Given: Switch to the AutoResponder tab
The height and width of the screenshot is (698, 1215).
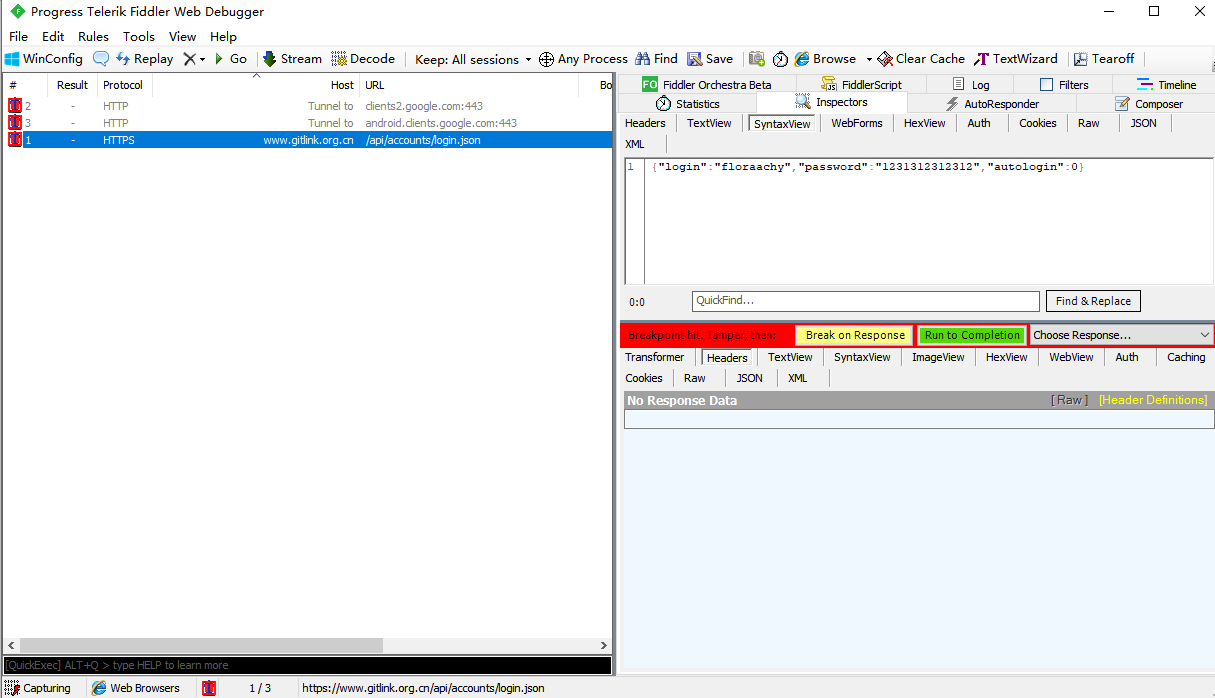Looking at the screenshot, I should pos(992,104).
